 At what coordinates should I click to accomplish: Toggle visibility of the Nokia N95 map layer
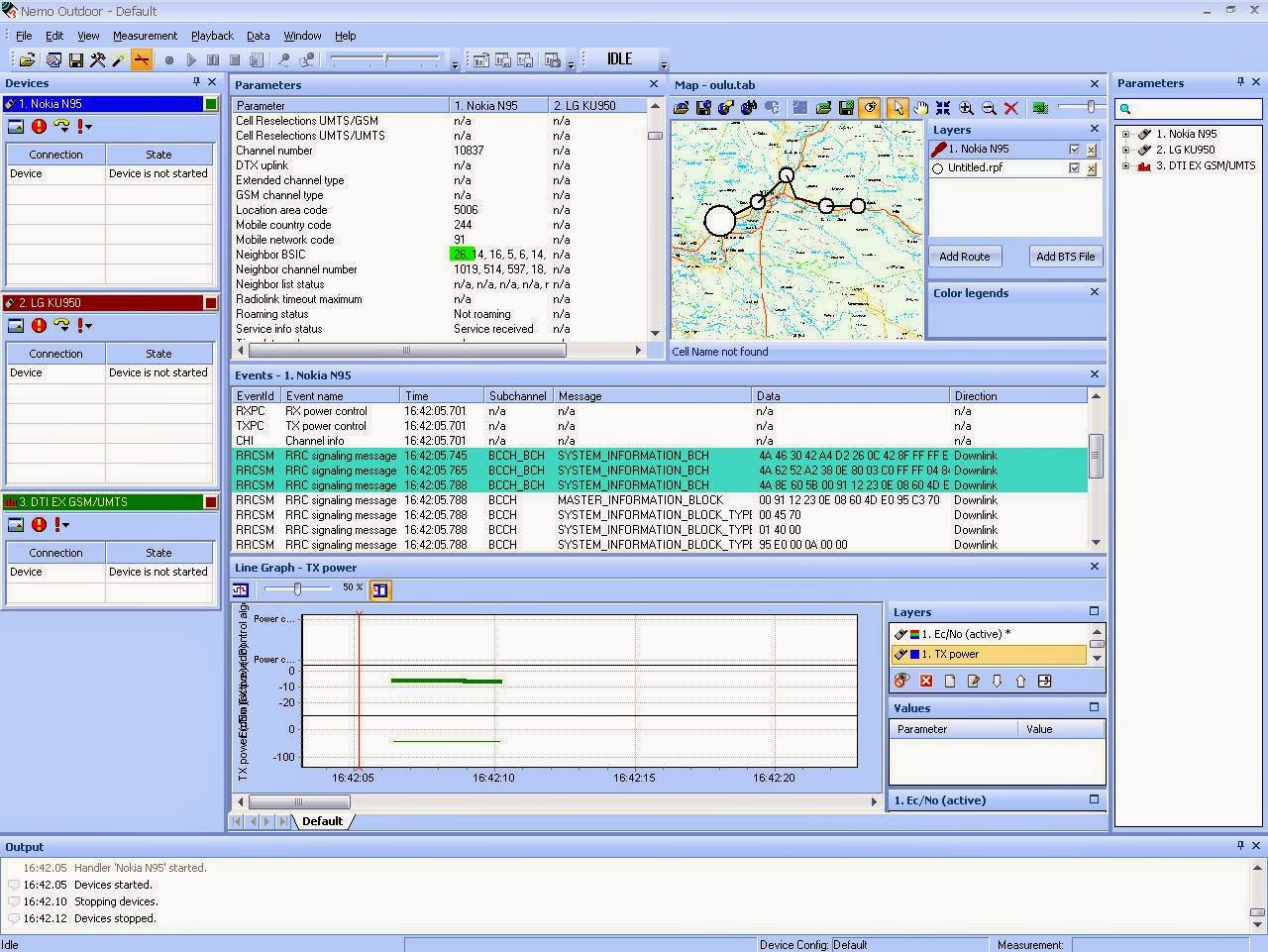(1073, 149)
